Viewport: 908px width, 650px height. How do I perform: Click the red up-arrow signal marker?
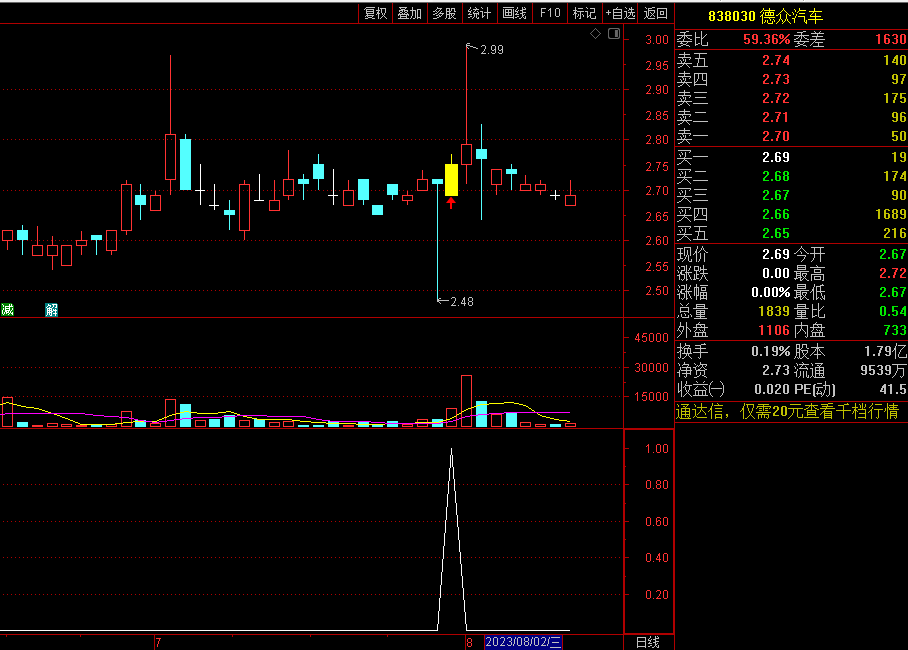tap(451, 203)
